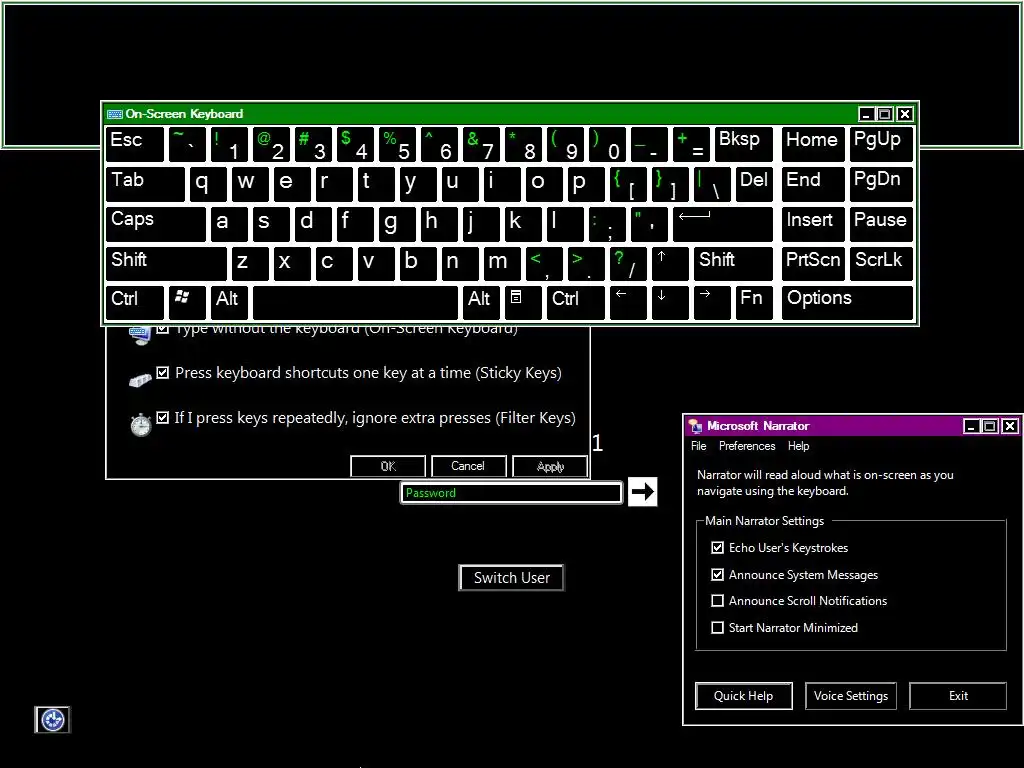1024x768 pixels.
Task: Click the tilde/backtick key
Action: (x=187, y=144)
